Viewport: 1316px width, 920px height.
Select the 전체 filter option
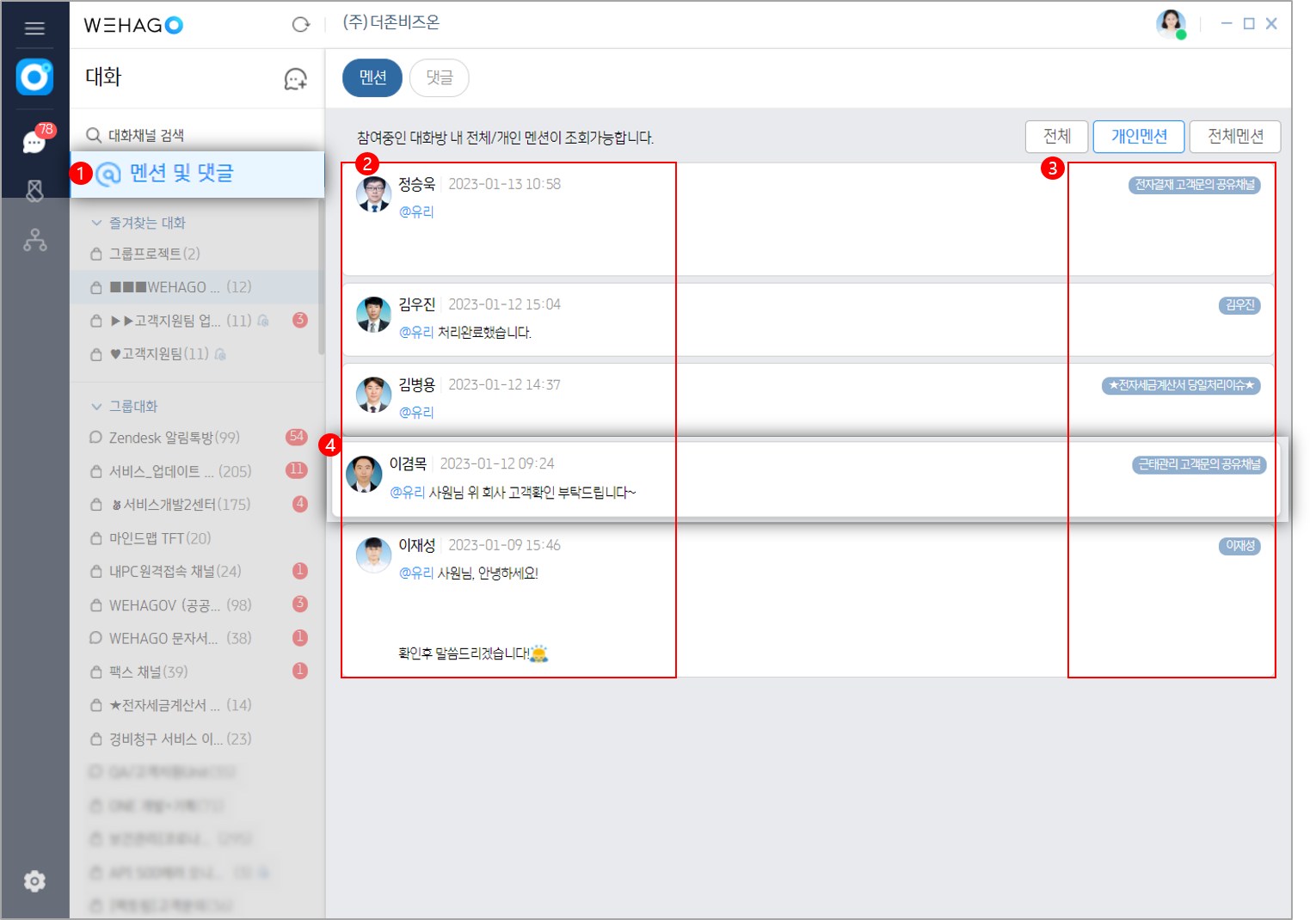point(1056,137)
